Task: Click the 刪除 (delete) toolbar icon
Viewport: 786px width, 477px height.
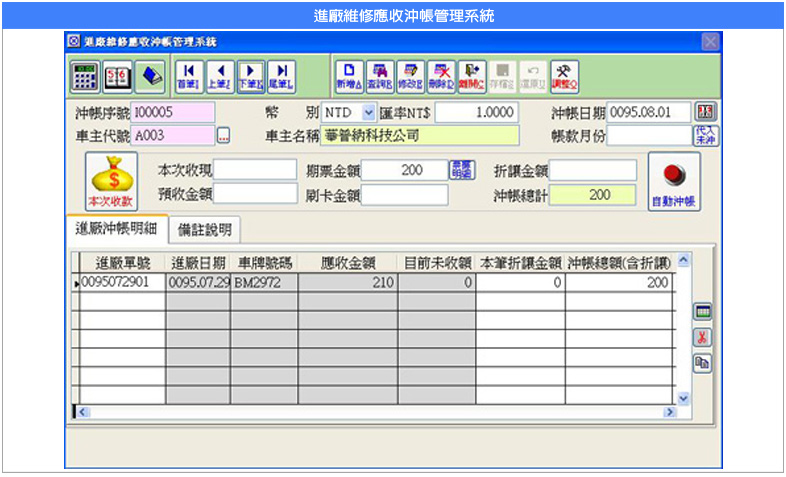Action: tap(441, 75)
